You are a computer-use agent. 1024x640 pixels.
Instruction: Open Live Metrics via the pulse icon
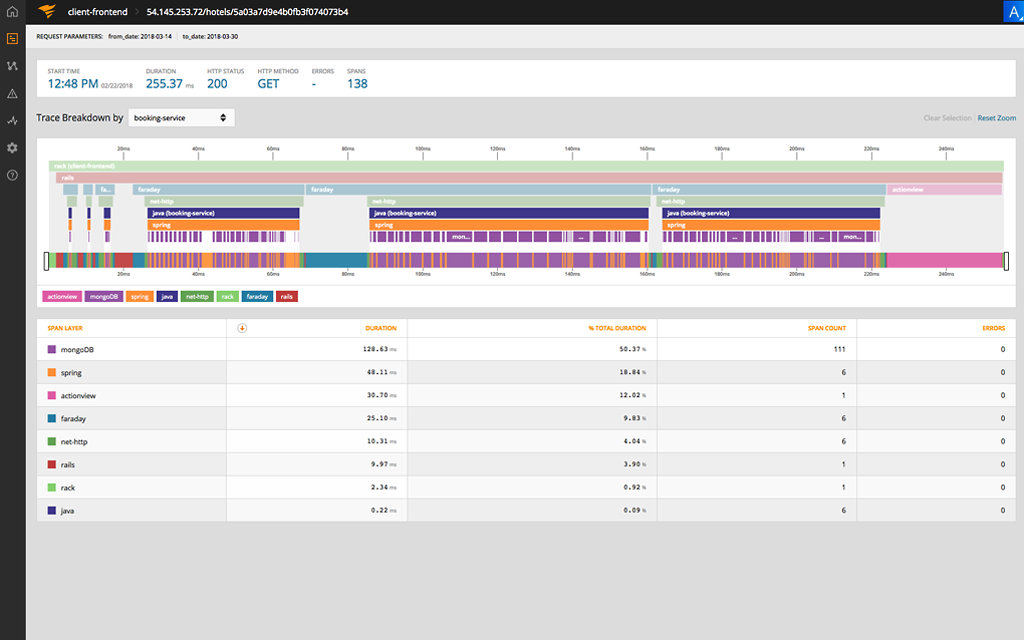(x=11, y=119)
